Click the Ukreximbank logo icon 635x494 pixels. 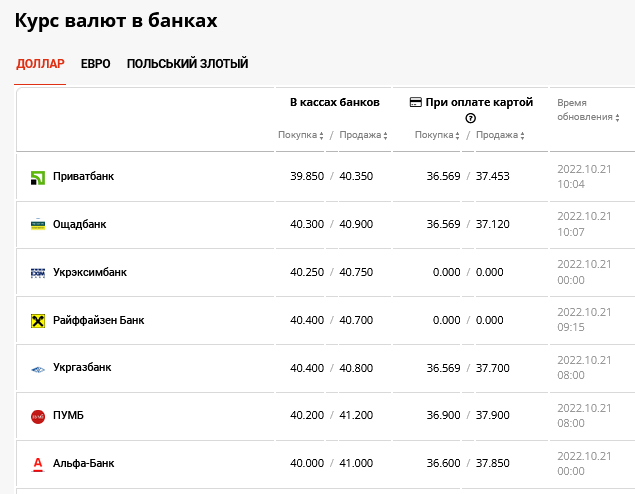click(x=38, y=273)
